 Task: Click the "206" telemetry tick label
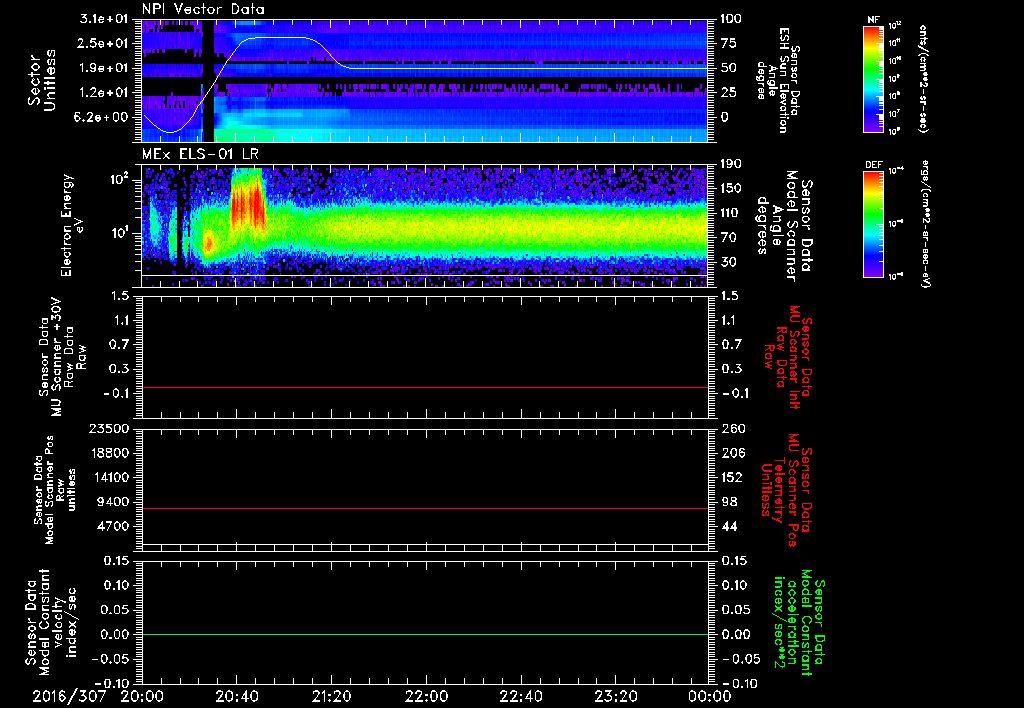pyautogui.click(x=731, y=453)
